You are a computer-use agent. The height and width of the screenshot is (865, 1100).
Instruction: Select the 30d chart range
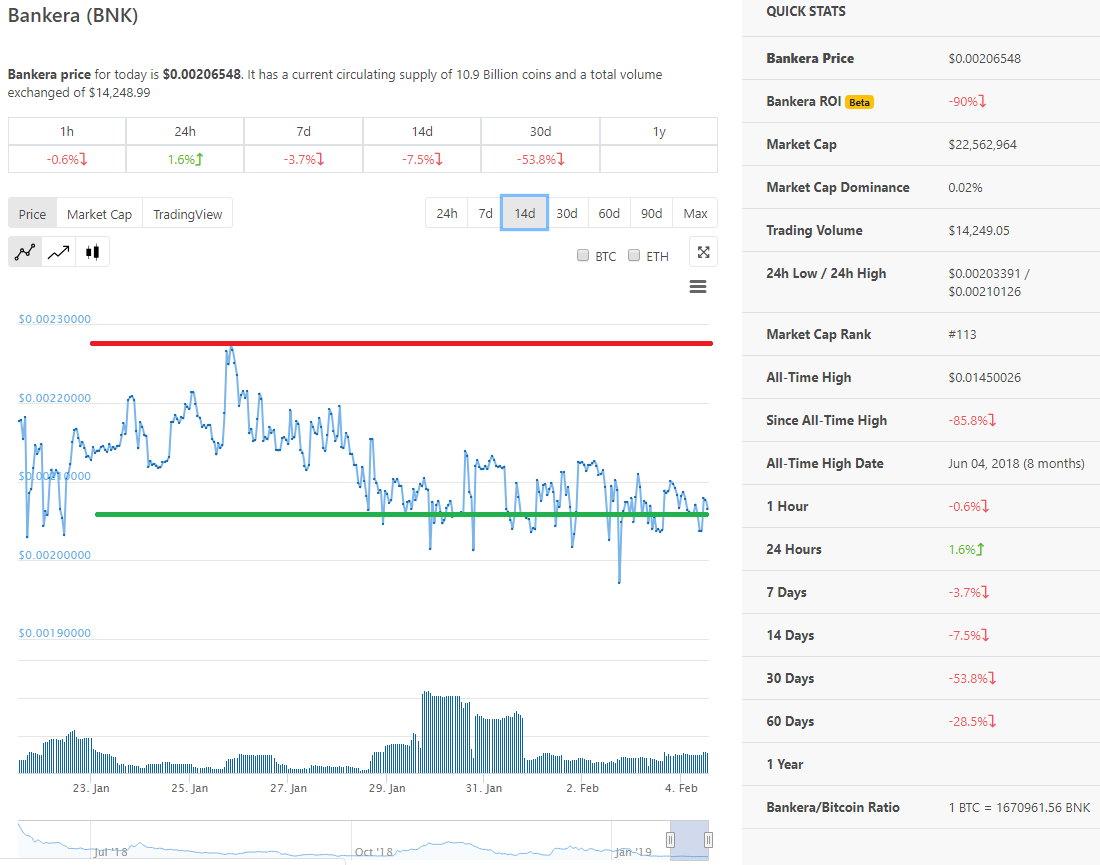tap(567, 213)
